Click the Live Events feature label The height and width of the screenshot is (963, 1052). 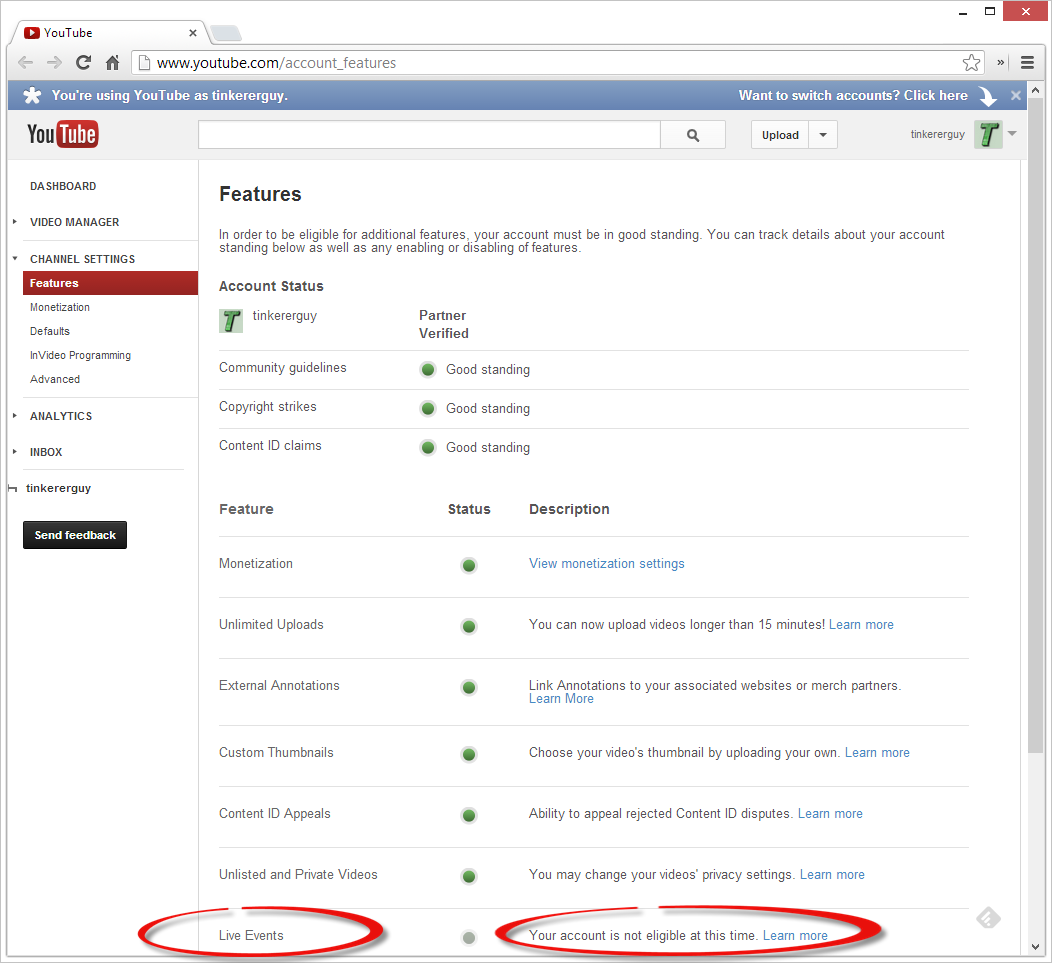tap(251, 936)
